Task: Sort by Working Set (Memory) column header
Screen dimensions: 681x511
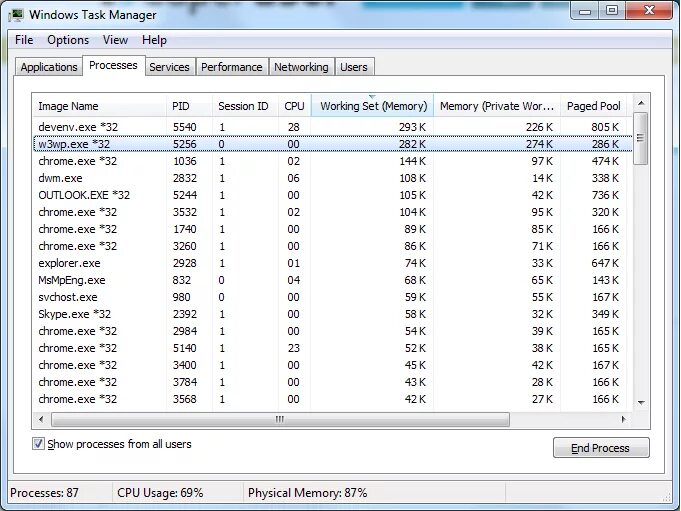Action: pyautogui.click(x=373, y=106)
